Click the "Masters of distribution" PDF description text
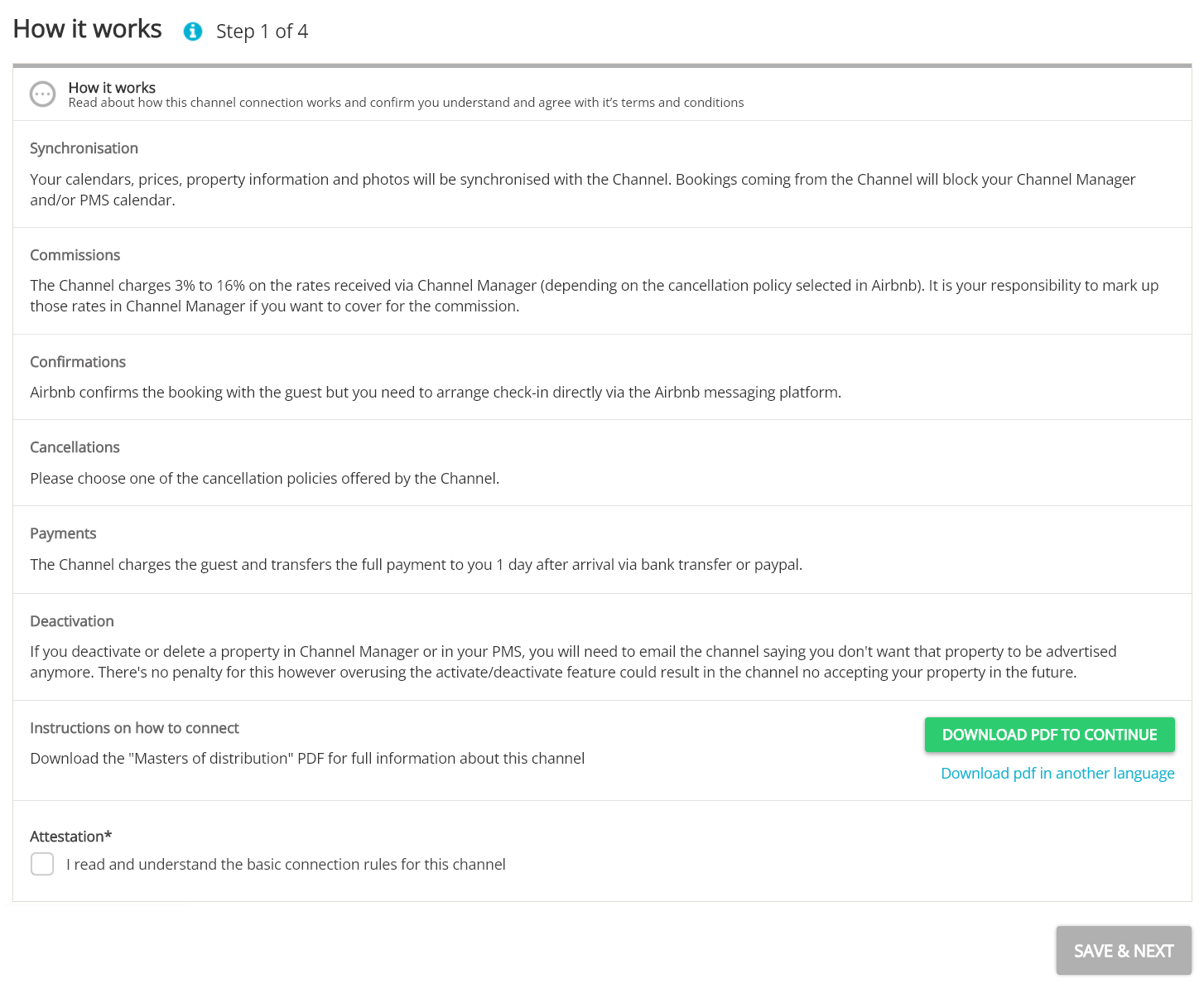Viewport: 1204px width, 989px height. tap(307, 759)
